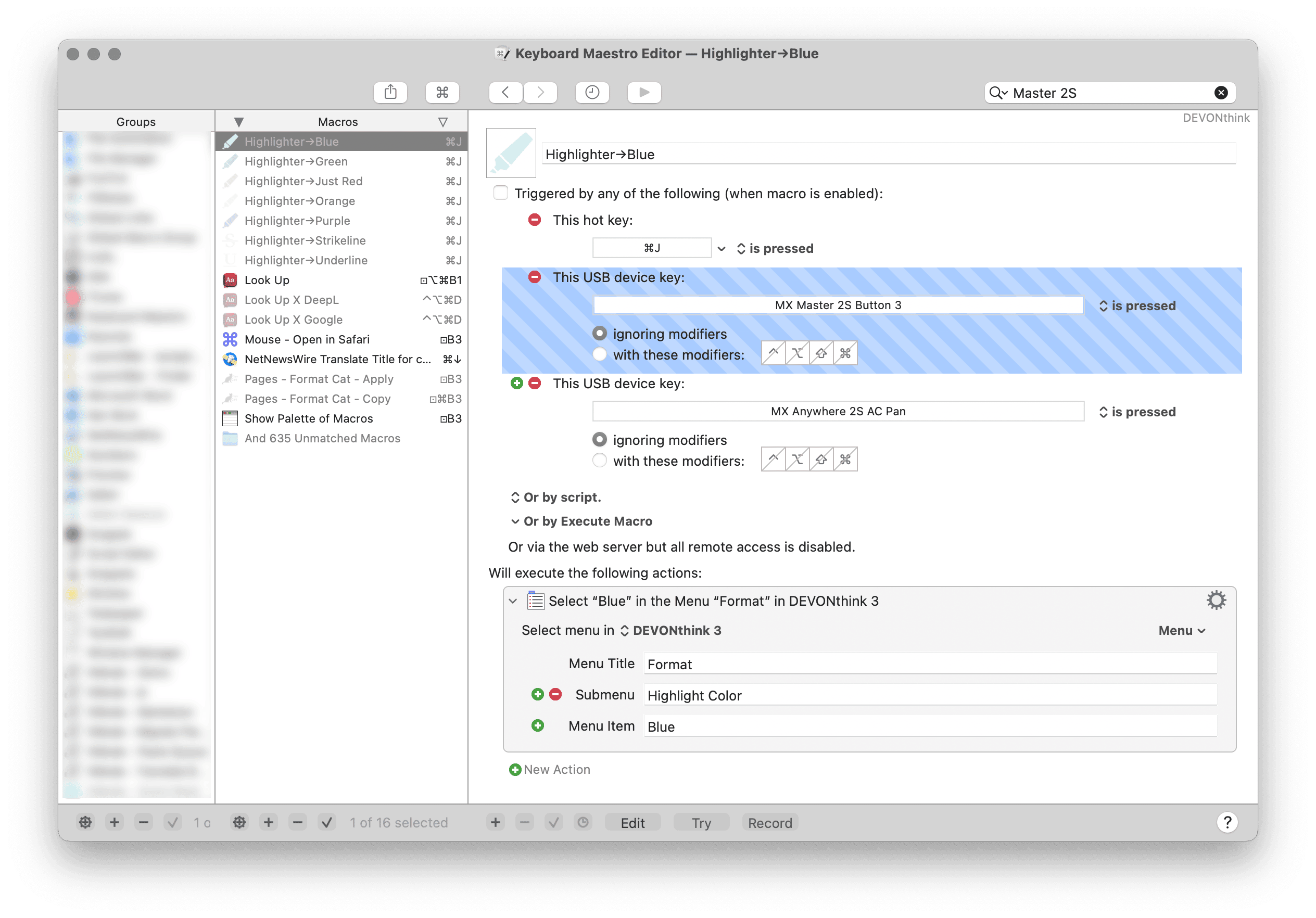Select Show Palette of Macros macro
Image resolution: width=1316 pixels, height=918 pixels.
click(x=341, y=418)
